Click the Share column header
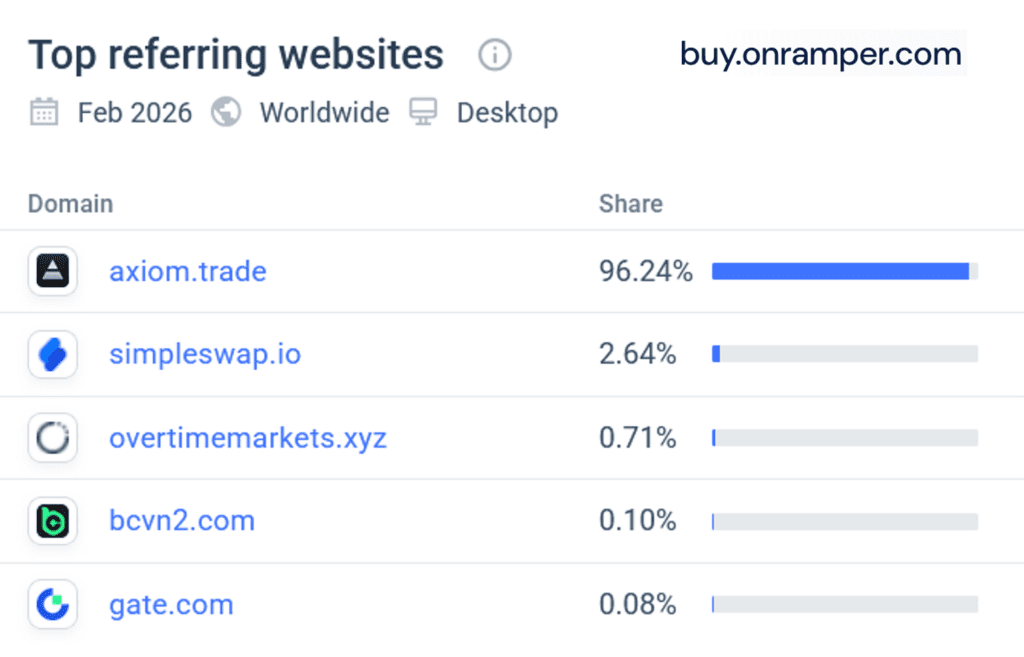This screenshot has height=657, width=1024. 630,203
